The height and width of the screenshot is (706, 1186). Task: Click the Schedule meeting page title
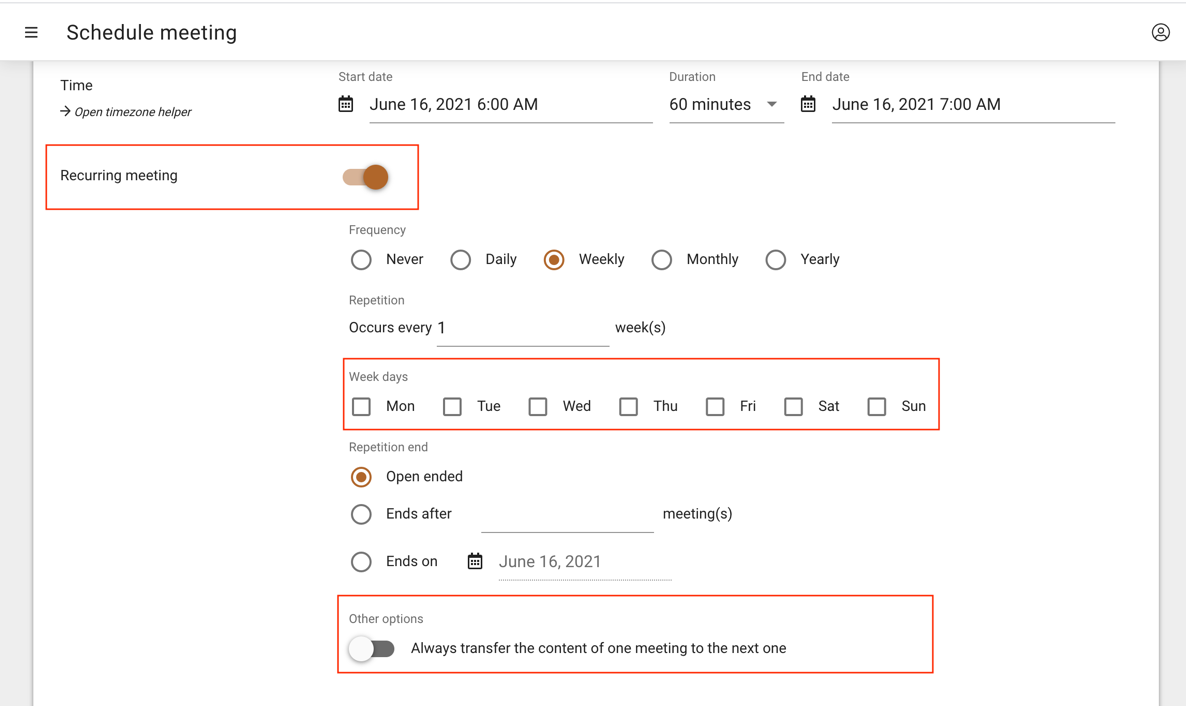152,33
